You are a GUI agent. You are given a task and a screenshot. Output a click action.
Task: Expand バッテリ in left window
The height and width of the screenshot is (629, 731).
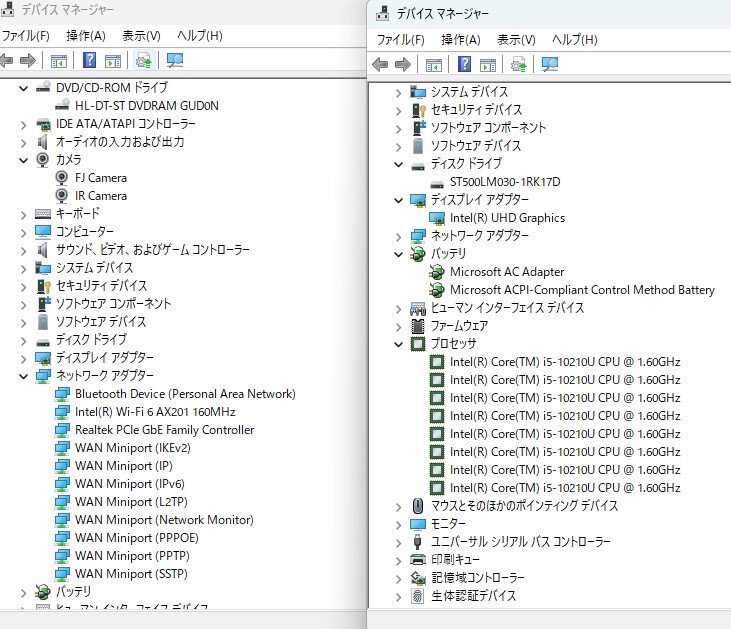coord(23,593)
